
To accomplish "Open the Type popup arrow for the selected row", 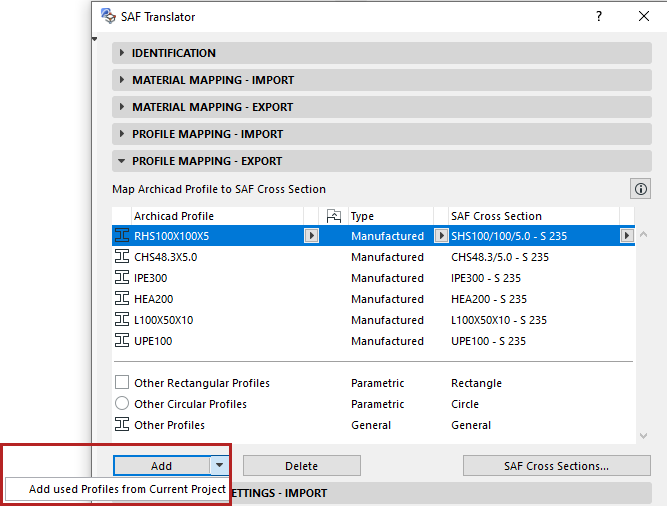I will (441, 236).
